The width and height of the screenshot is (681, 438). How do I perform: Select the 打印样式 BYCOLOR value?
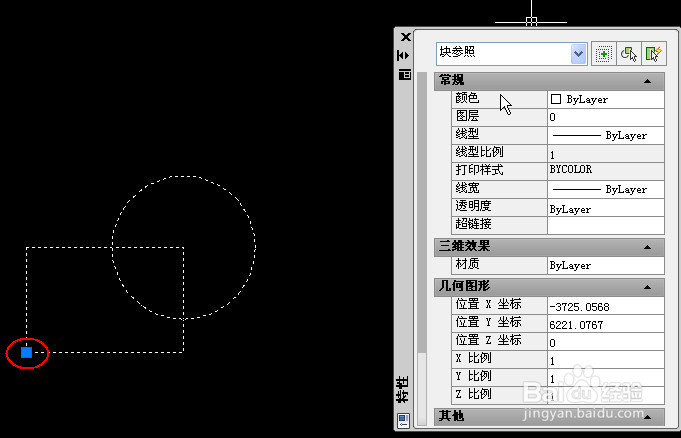[605, 171]
